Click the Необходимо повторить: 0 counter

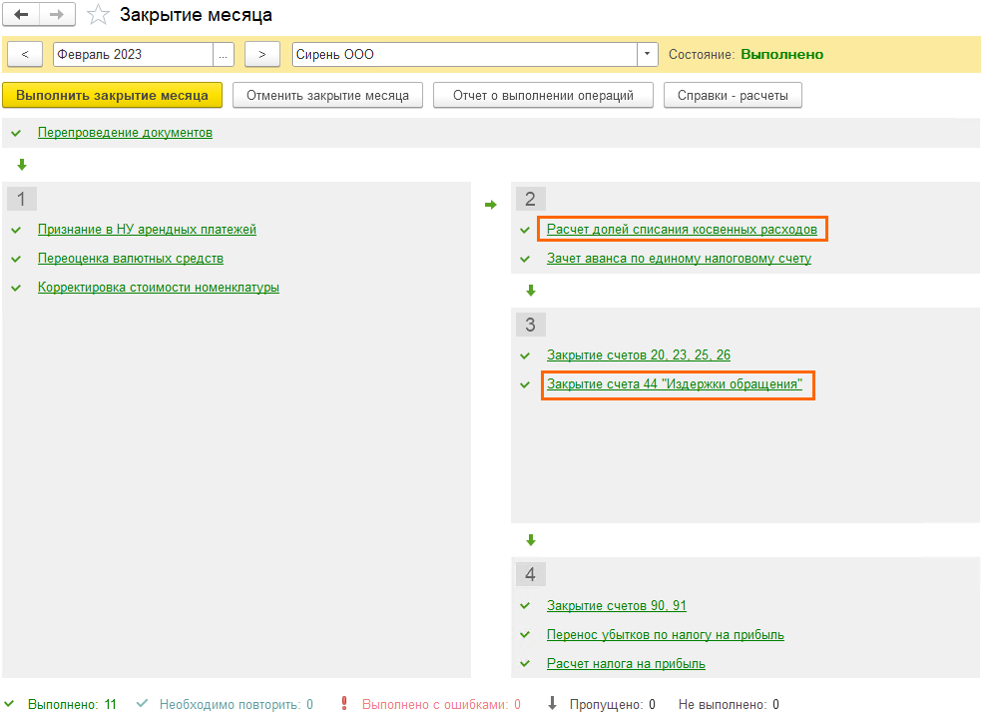tap(236, 705)
